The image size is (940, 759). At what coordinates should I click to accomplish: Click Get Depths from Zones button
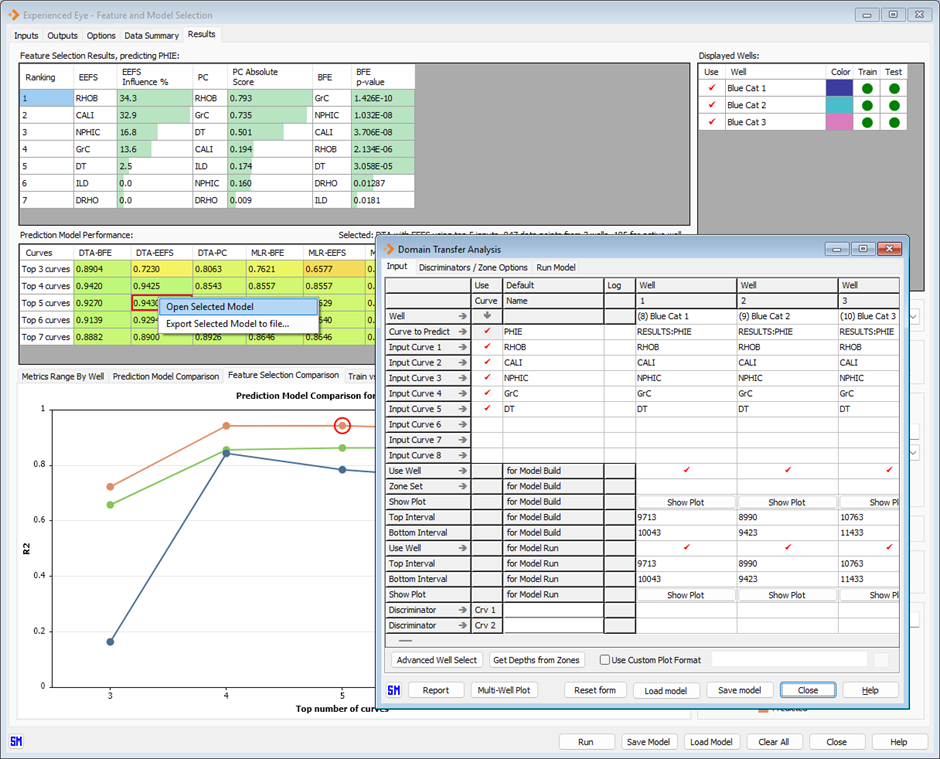coord(536,660)
